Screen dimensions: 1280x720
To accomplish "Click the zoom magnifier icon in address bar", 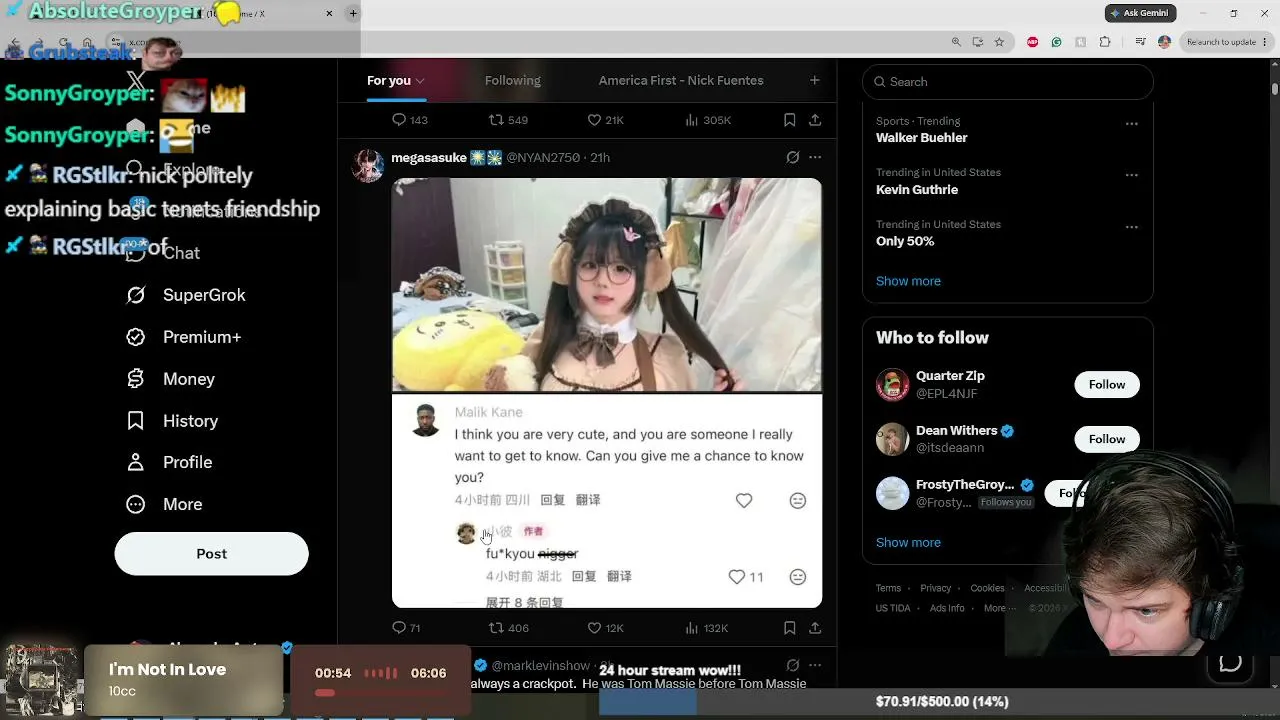I will (x=956, y=42).
